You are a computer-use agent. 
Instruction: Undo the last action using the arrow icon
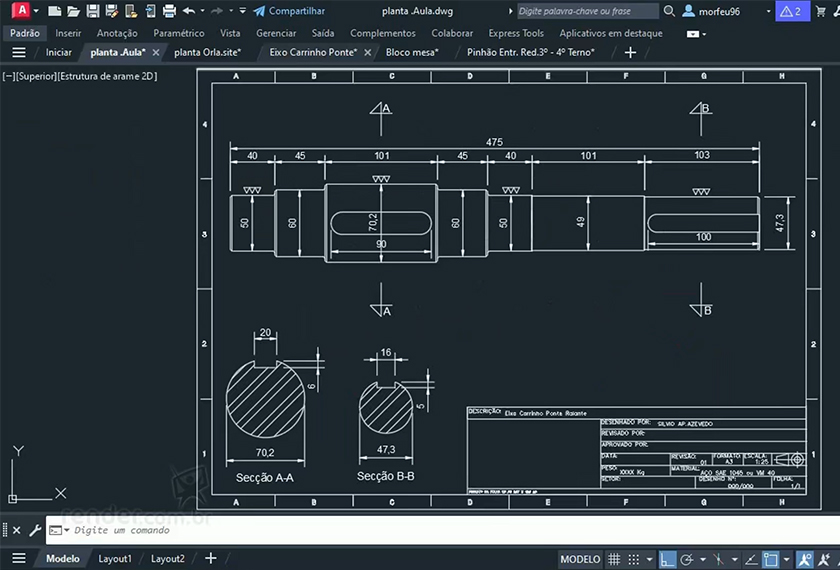click(x=189, y=11)
